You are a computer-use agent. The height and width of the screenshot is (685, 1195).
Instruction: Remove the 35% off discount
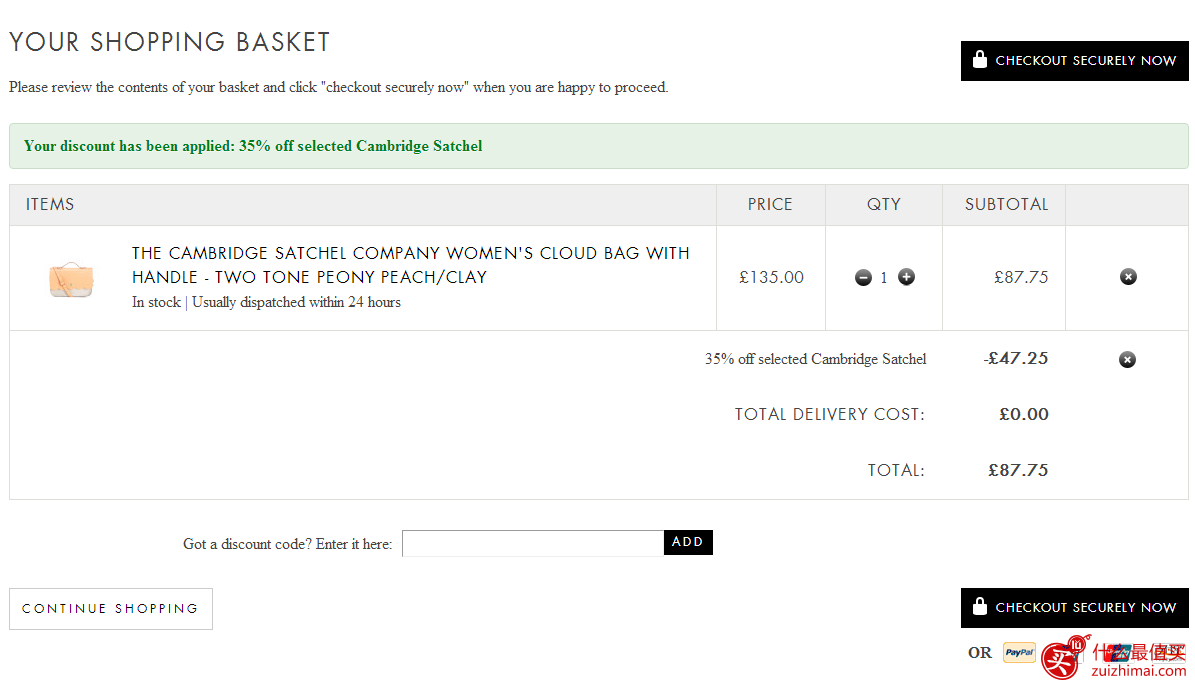1127,360
